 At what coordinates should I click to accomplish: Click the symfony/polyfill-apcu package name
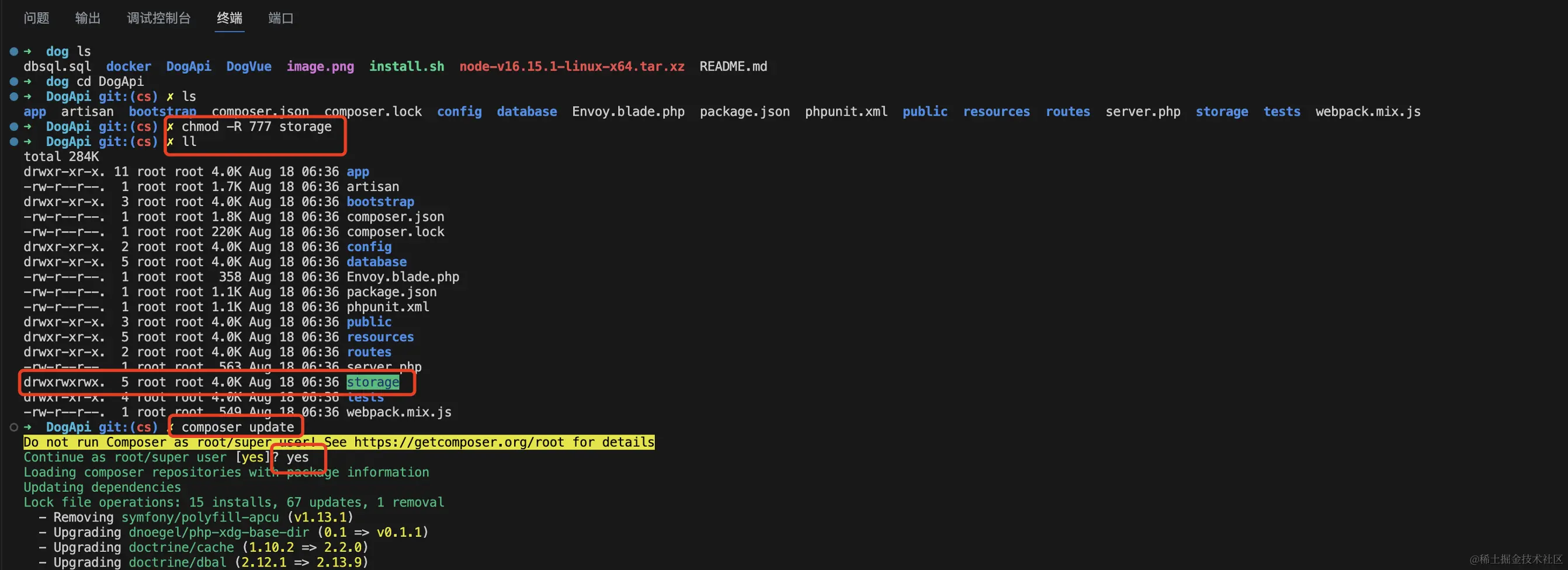(200, 517)
